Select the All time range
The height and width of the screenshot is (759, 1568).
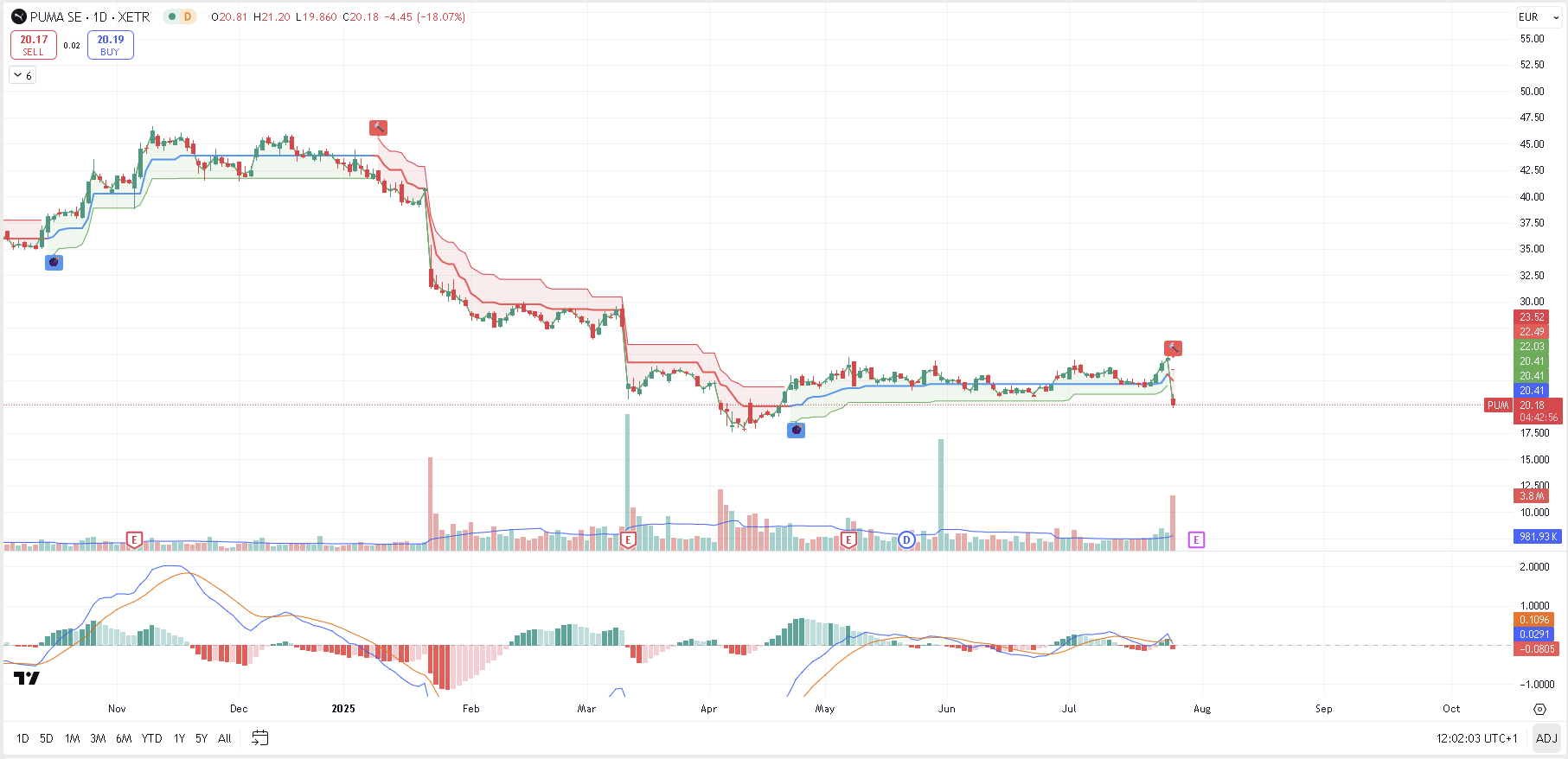point(225,738)
